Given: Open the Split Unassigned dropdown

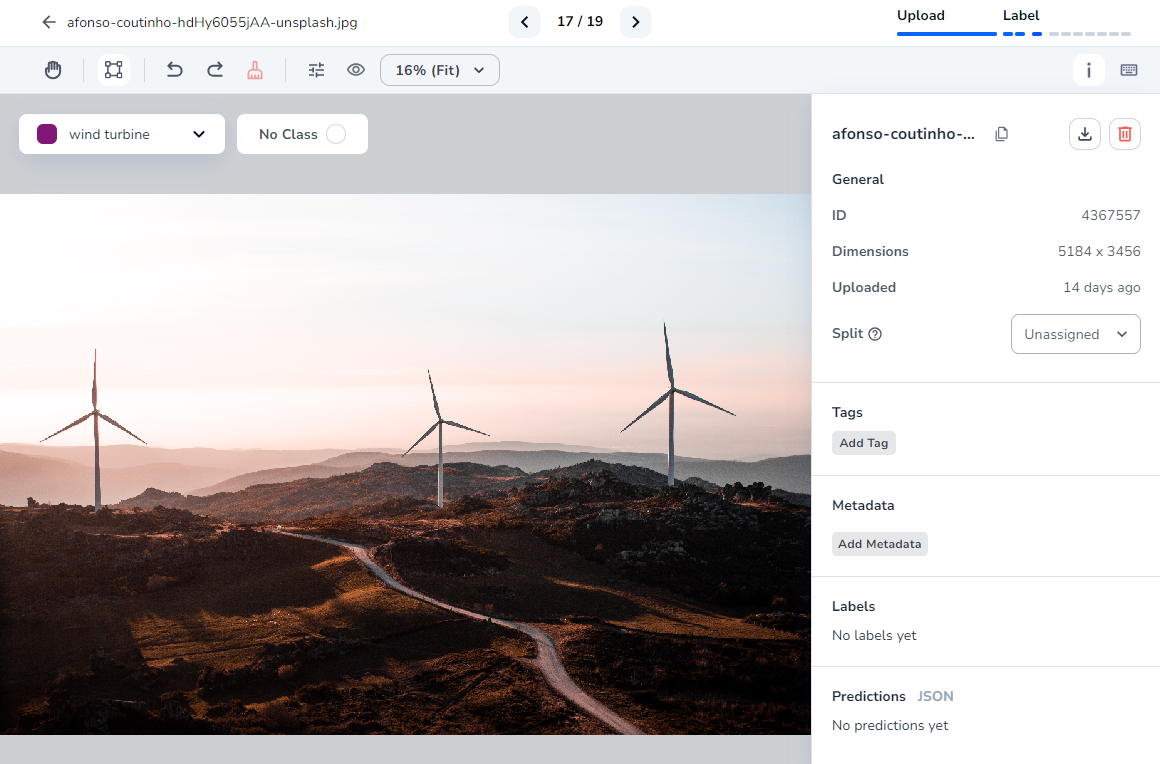Looking at the screenshot, I should (x=1075, y=334).
